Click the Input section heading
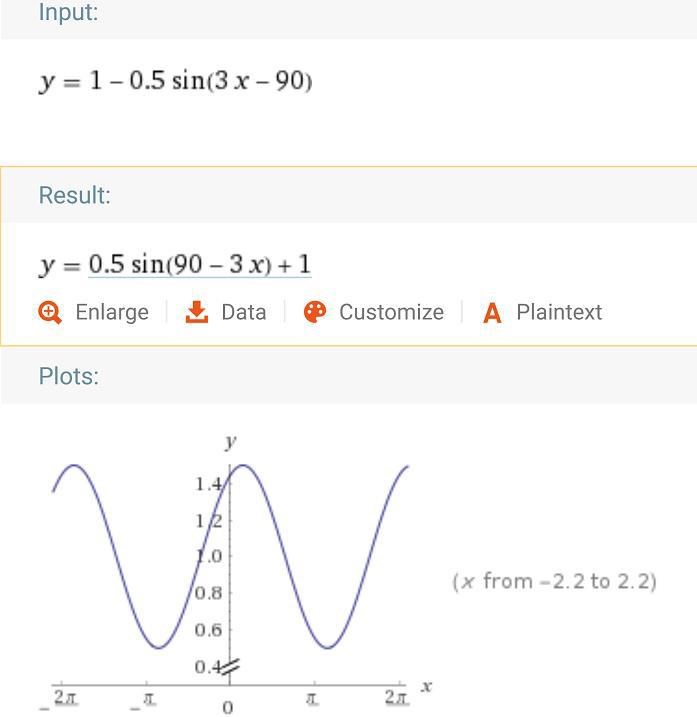This screenshot has height=717, width=697. 68,13
